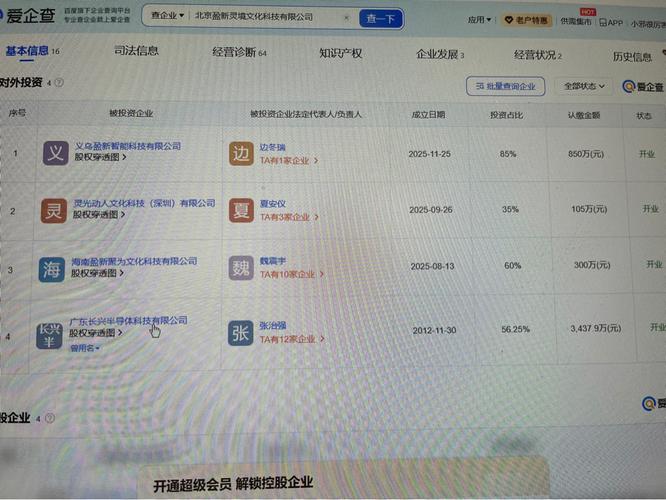666x500 pixels.
Task: Click the 张 person avatar icon
Action: click(x=240, y=333)
